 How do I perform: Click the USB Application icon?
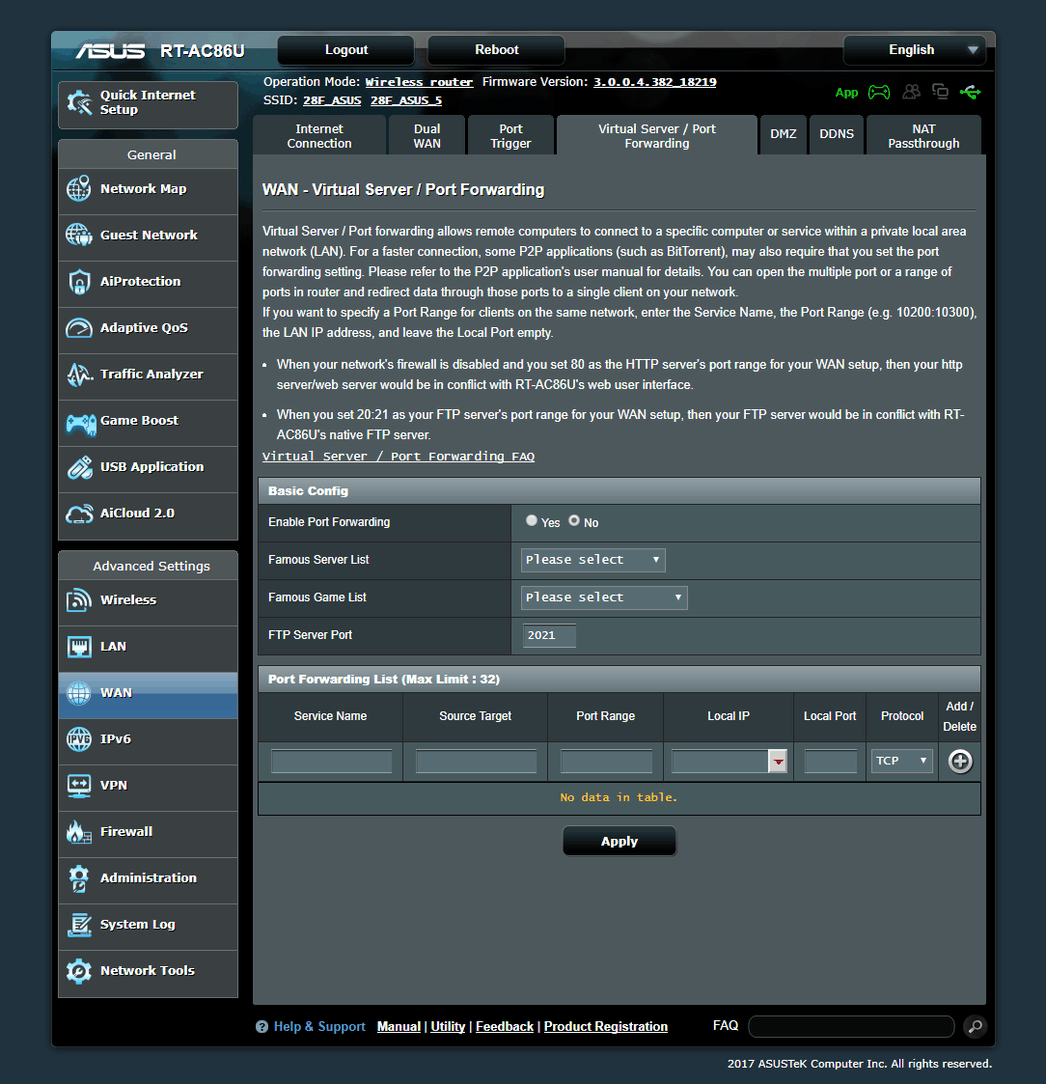(x=79, y=467)
